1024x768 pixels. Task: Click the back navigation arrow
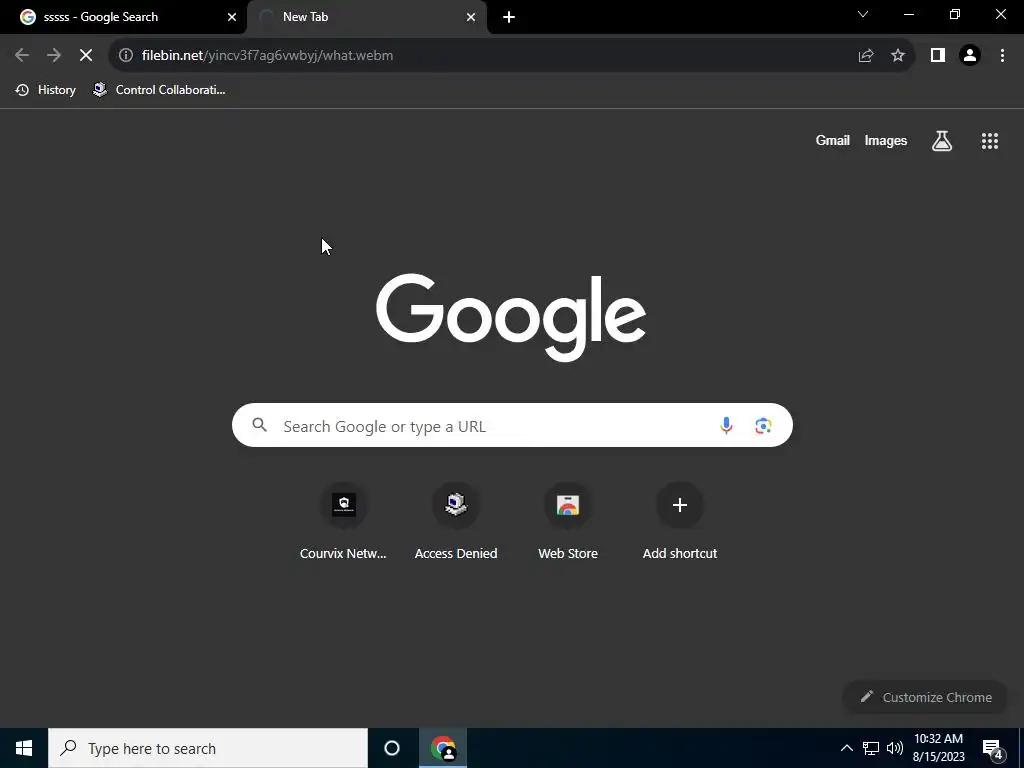point(22,56)
